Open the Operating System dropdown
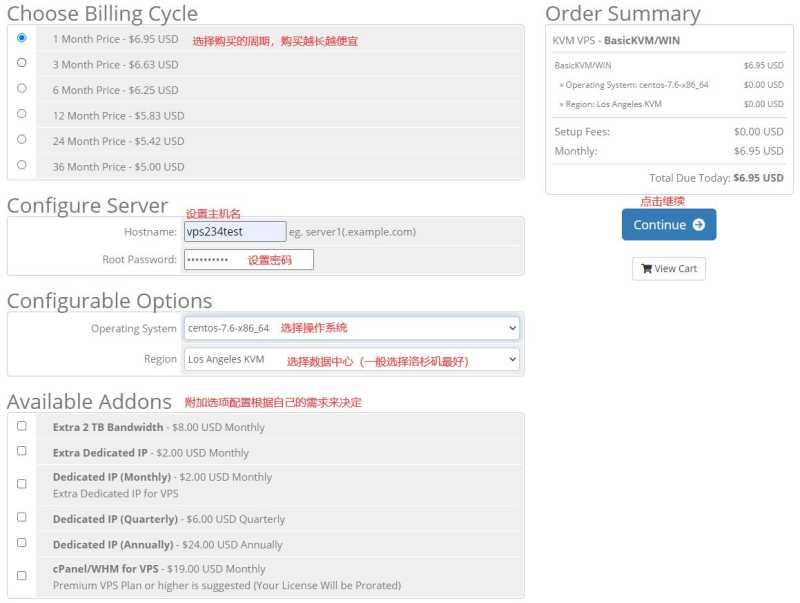Screen dimensions: 800x603 (352, 328)
